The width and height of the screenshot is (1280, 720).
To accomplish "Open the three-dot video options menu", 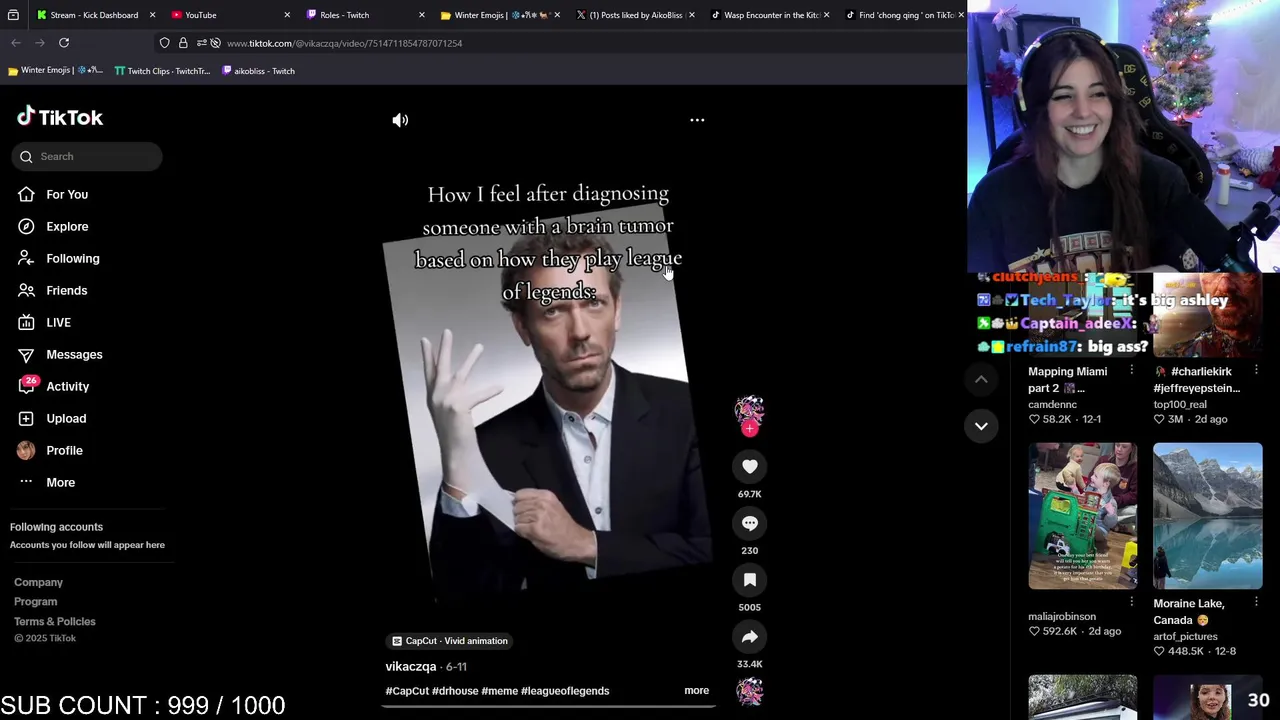I will point(697,120).
